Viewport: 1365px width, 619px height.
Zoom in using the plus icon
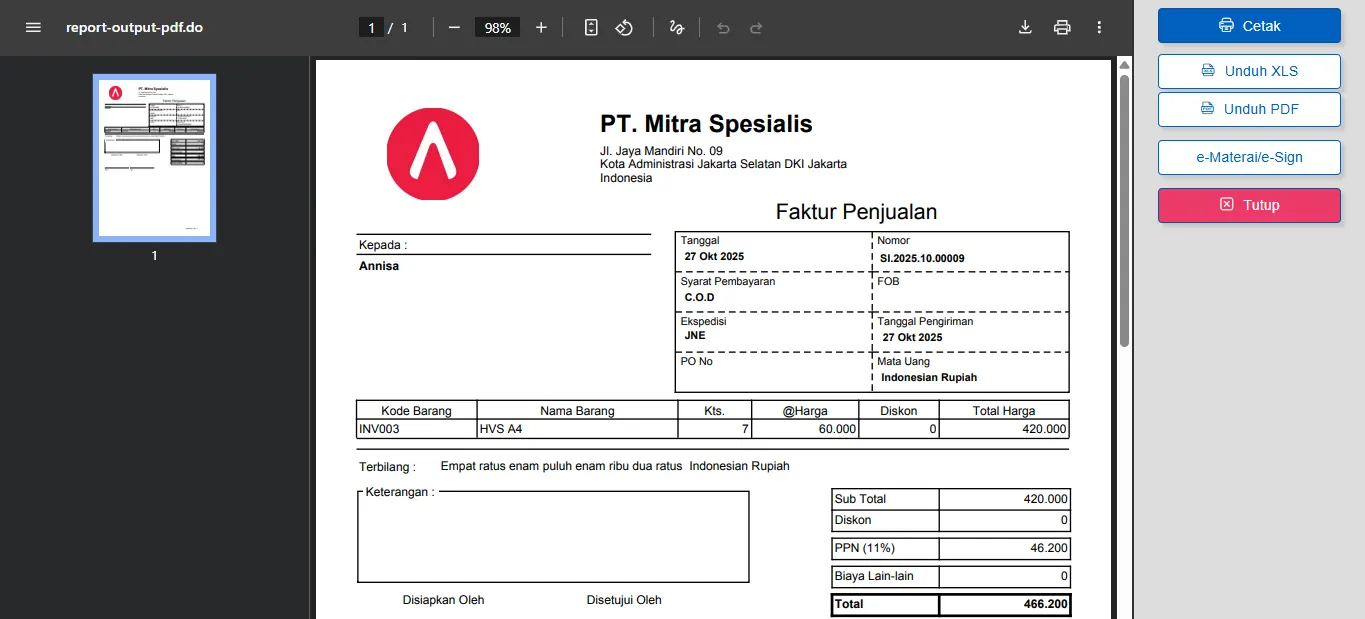click(x=541, y=27)
